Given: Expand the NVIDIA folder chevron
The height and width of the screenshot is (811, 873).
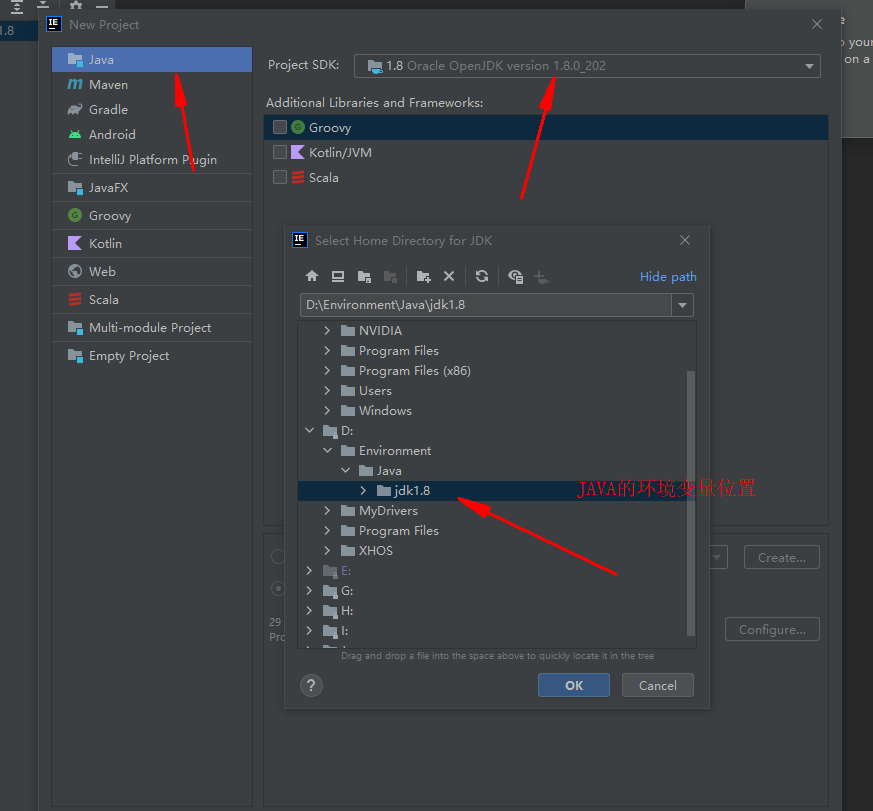Looking at the screenshot, I should point(327,331).
